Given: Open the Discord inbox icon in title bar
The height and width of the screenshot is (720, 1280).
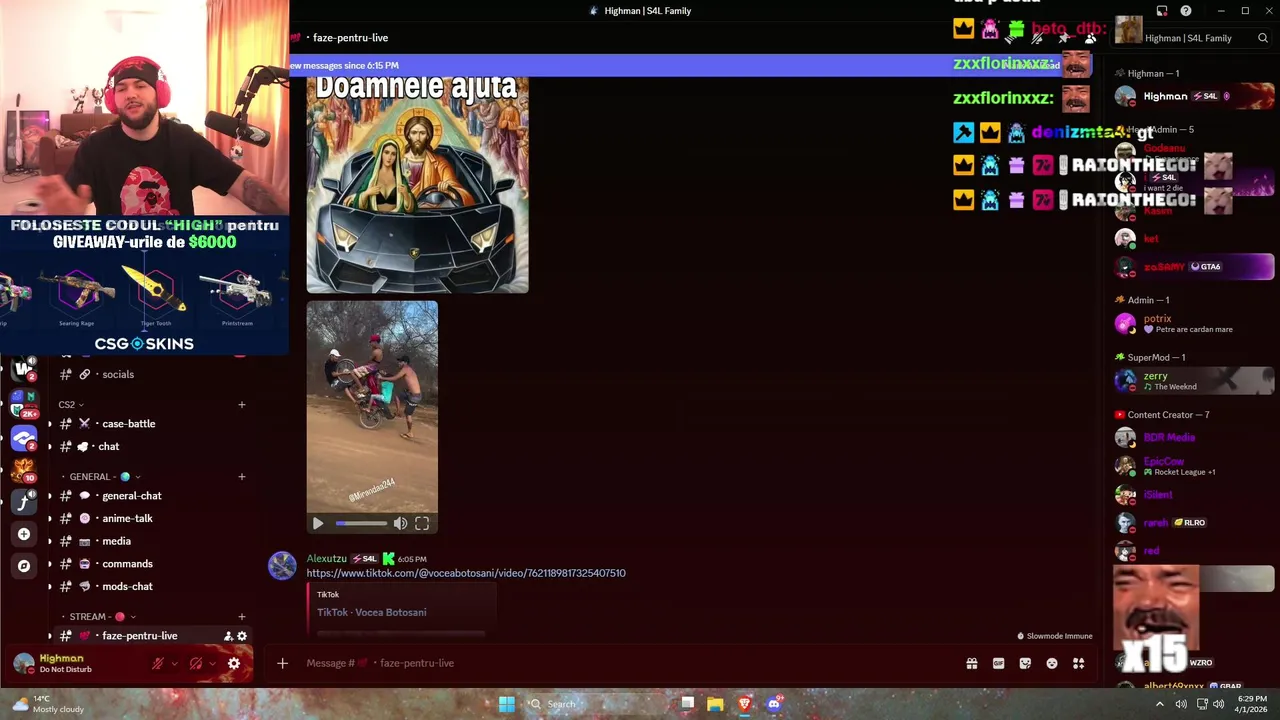Looking at the screenshot, I should coord(1162,11).
